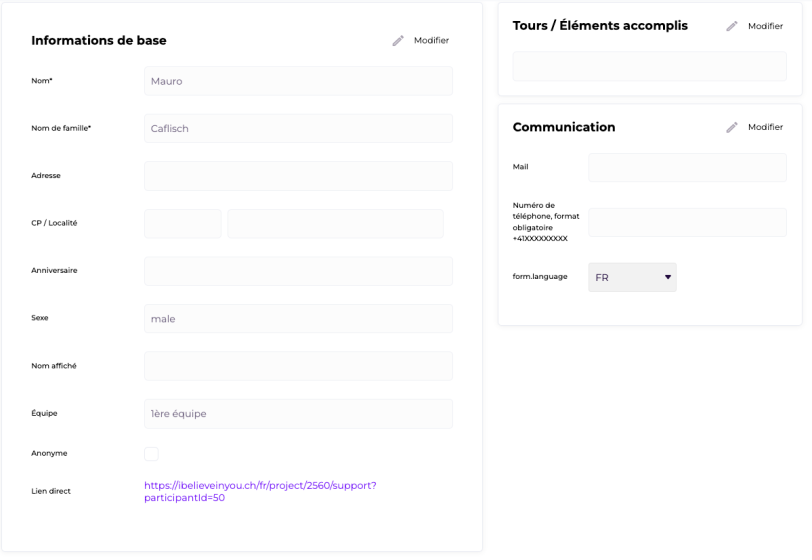Select the empty Adresse field

click(x=298, y=176)
